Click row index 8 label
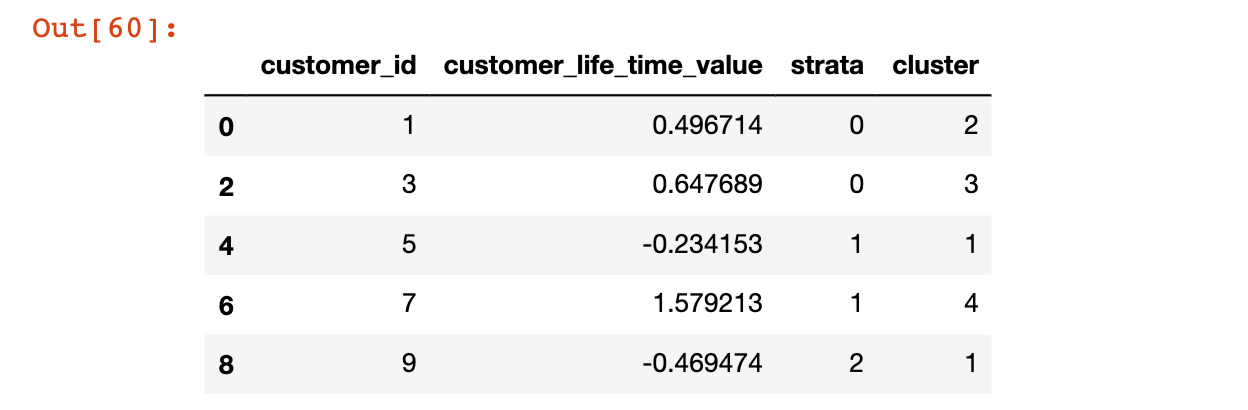1248x410 pixels. tap(226, 364)
